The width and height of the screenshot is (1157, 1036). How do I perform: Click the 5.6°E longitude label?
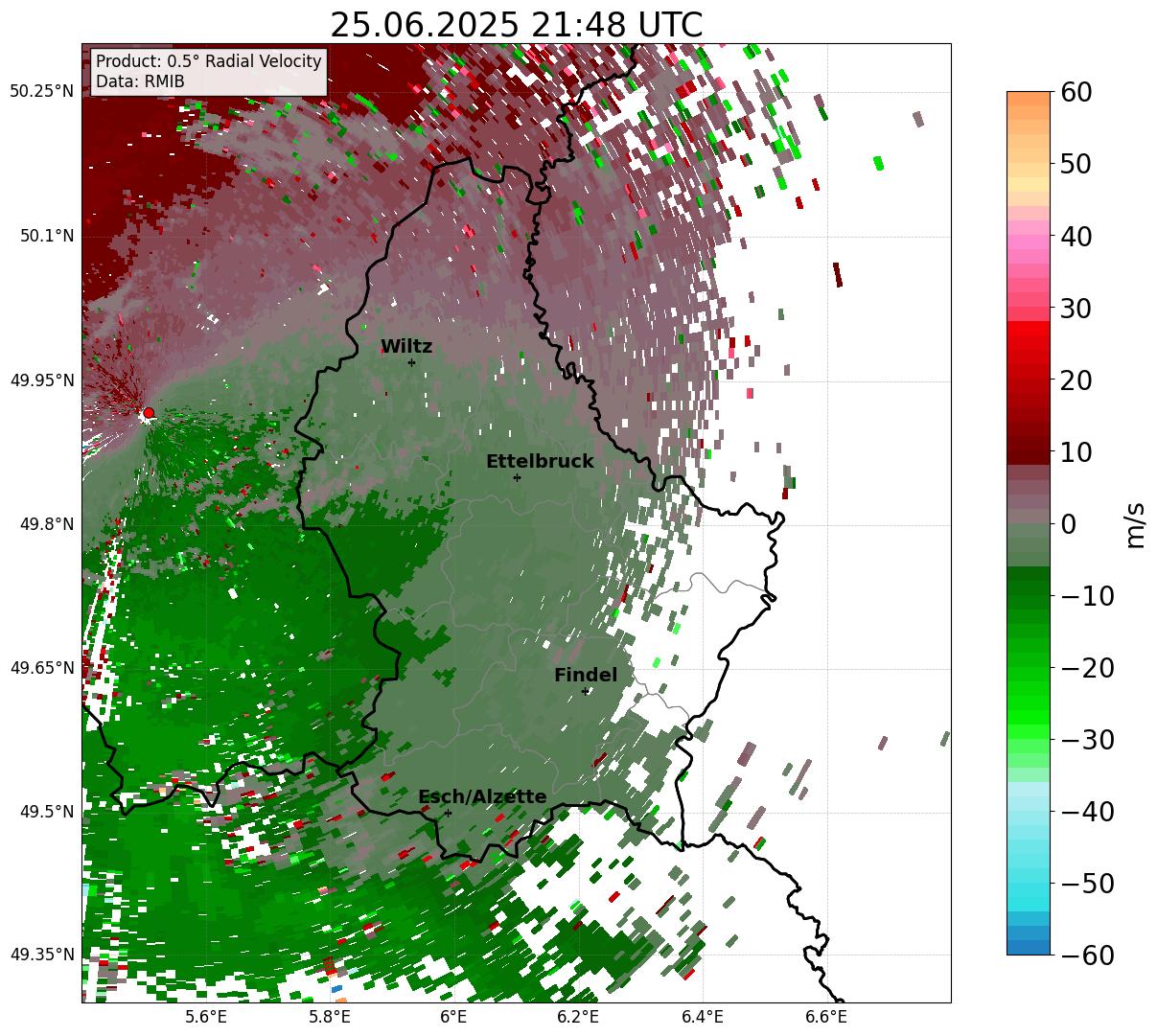tap(205, 1017)
